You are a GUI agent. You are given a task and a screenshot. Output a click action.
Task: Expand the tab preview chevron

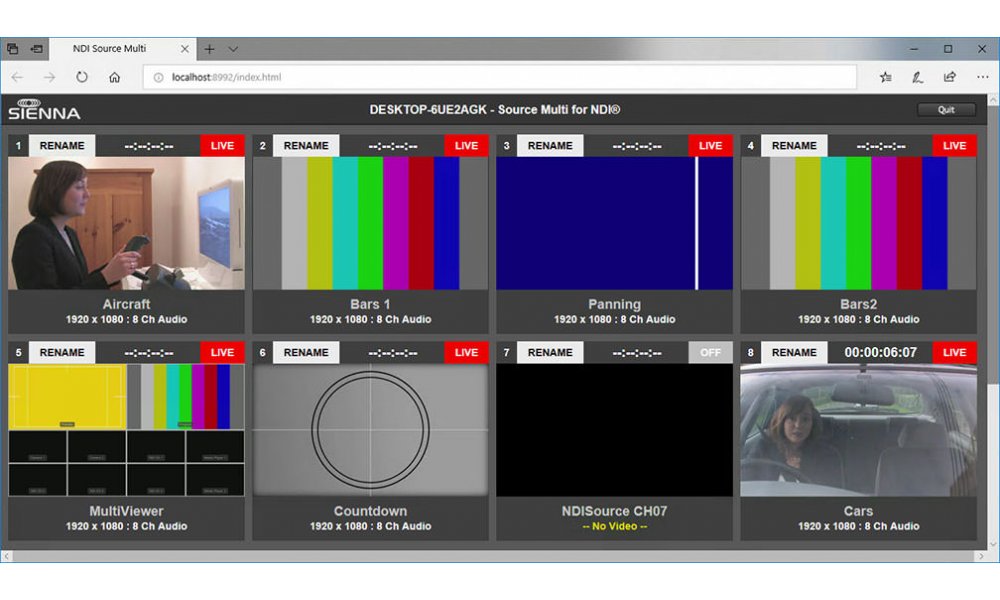(x=233, y=49)
